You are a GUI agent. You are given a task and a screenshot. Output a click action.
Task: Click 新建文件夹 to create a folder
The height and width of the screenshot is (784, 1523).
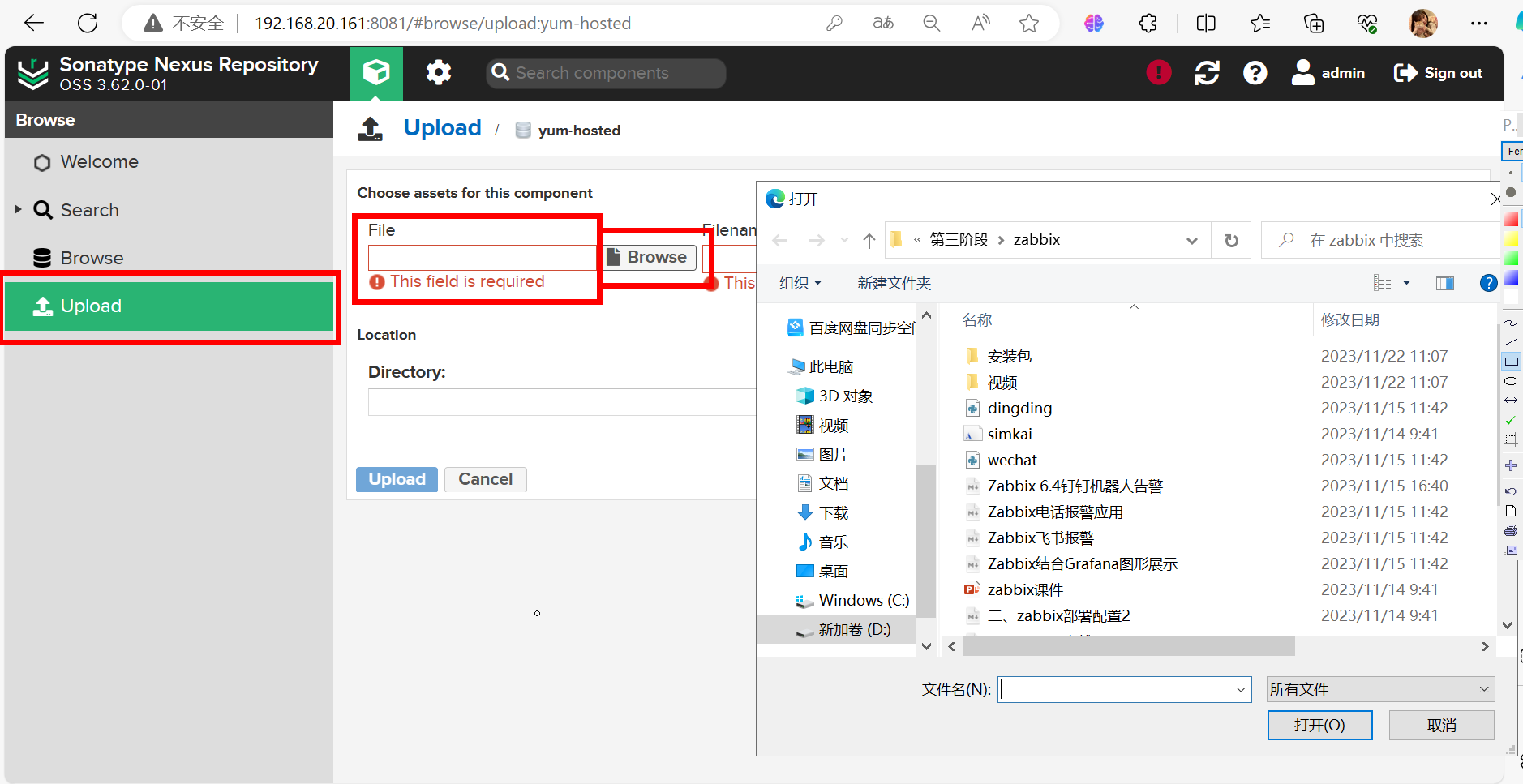click(894, 283)
